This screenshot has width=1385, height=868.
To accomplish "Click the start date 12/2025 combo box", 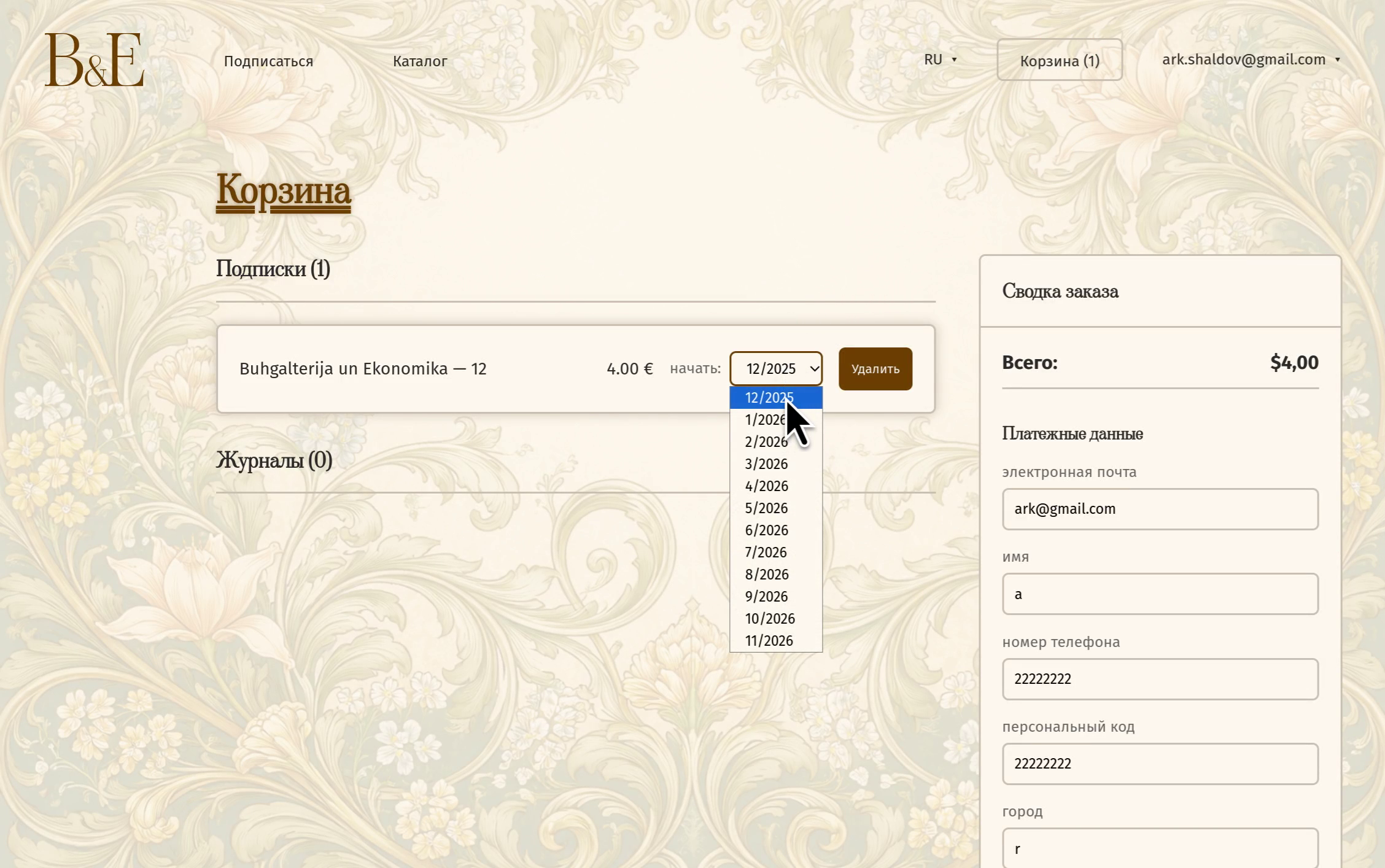I will tap(775, 368).
